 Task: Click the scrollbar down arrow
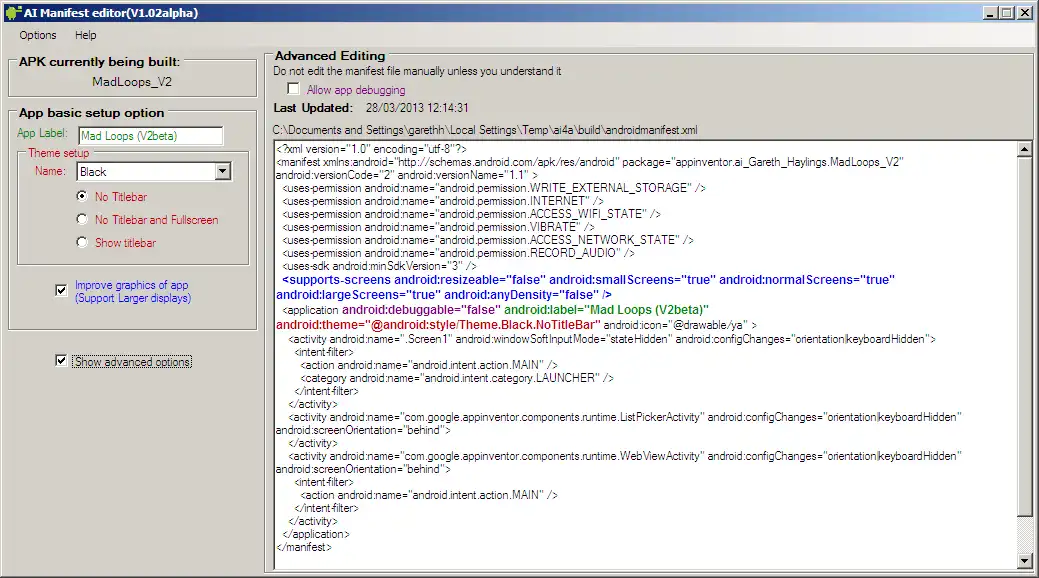pos(1024,561)
